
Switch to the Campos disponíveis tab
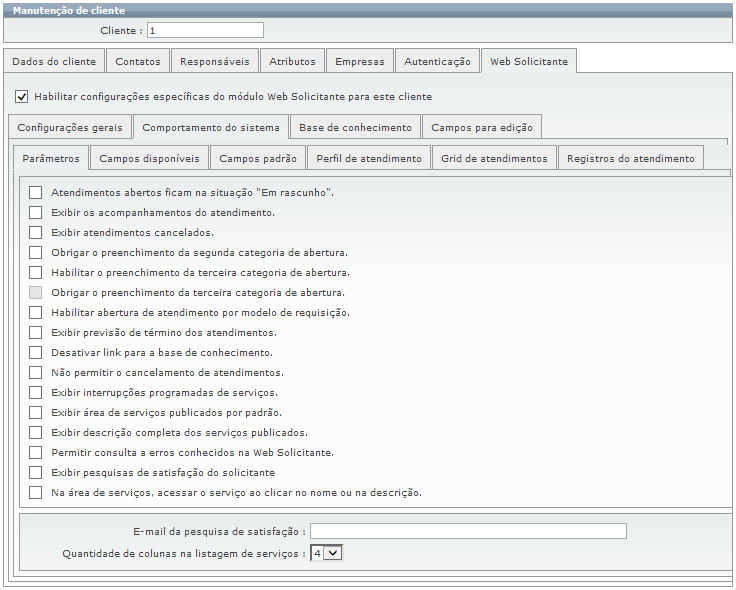(x=149, y=158)
